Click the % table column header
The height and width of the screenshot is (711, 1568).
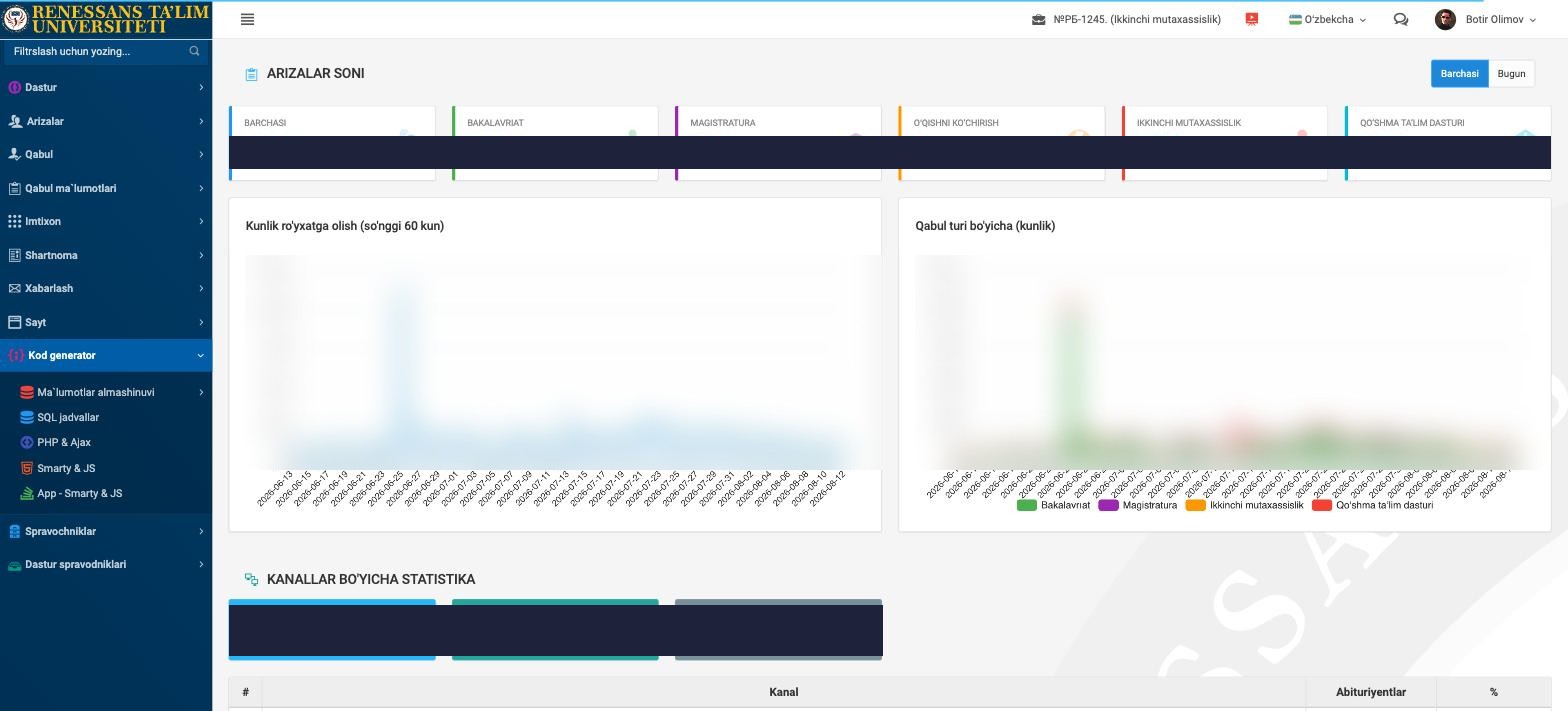tap(1494, 692)
